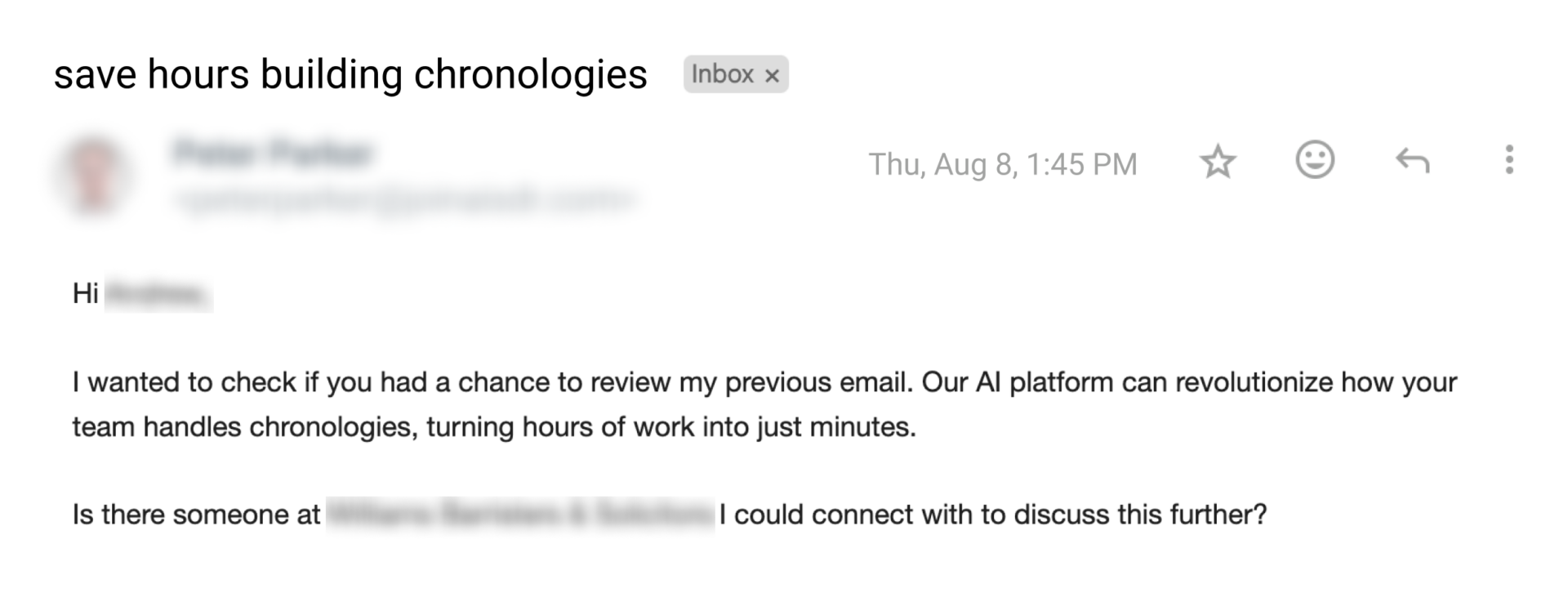Click the Reply arrow icon
Screen dimensions: 1568x611
(1412, 161)
